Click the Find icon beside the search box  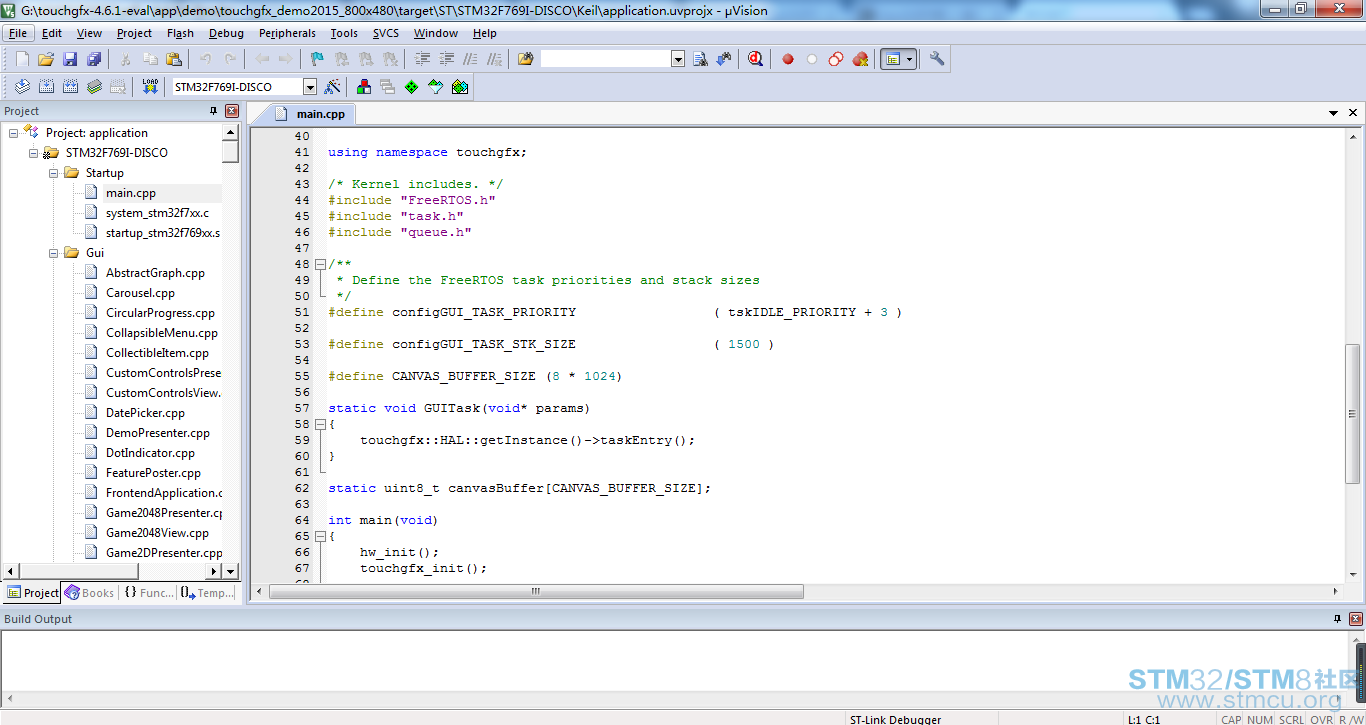click(700, 59)
